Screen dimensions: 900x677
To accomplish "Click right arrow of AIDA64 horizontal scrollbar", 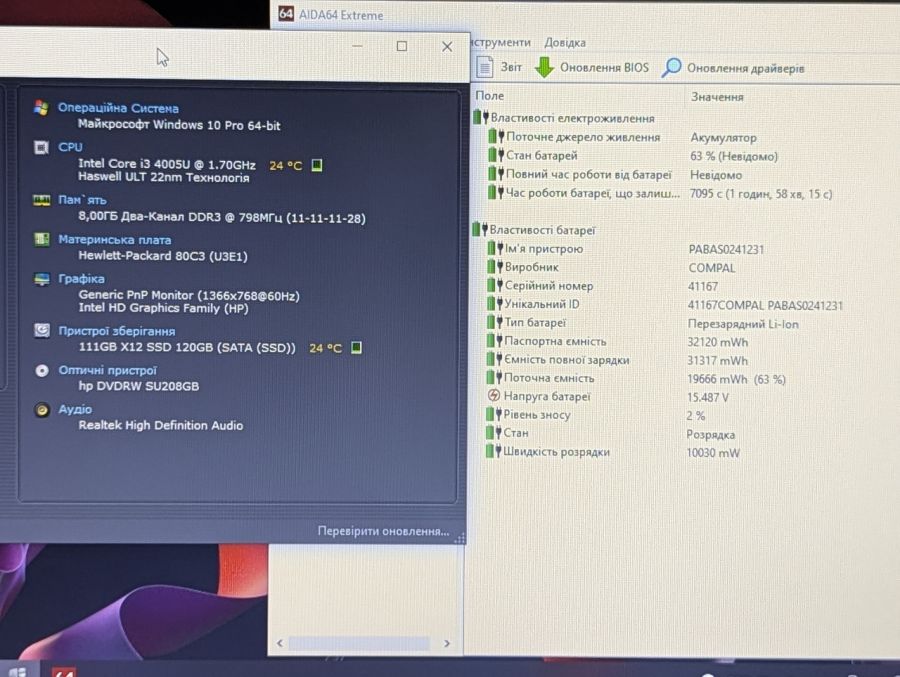I will [447, 644].
